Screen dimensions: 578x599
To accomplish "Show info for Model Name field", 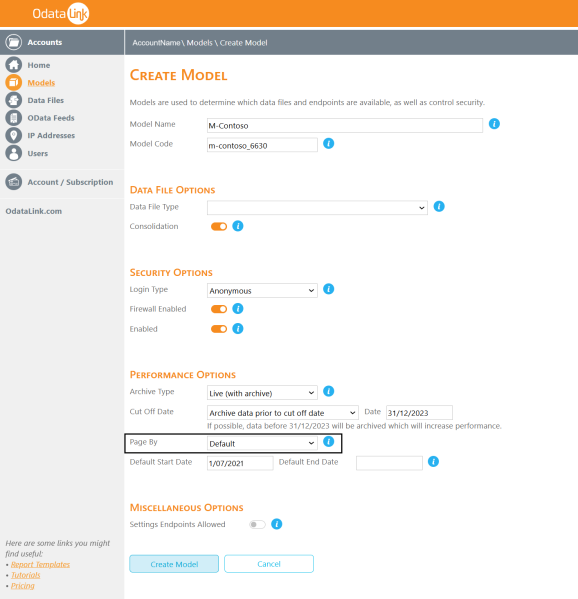I will [x=494, y=124].
